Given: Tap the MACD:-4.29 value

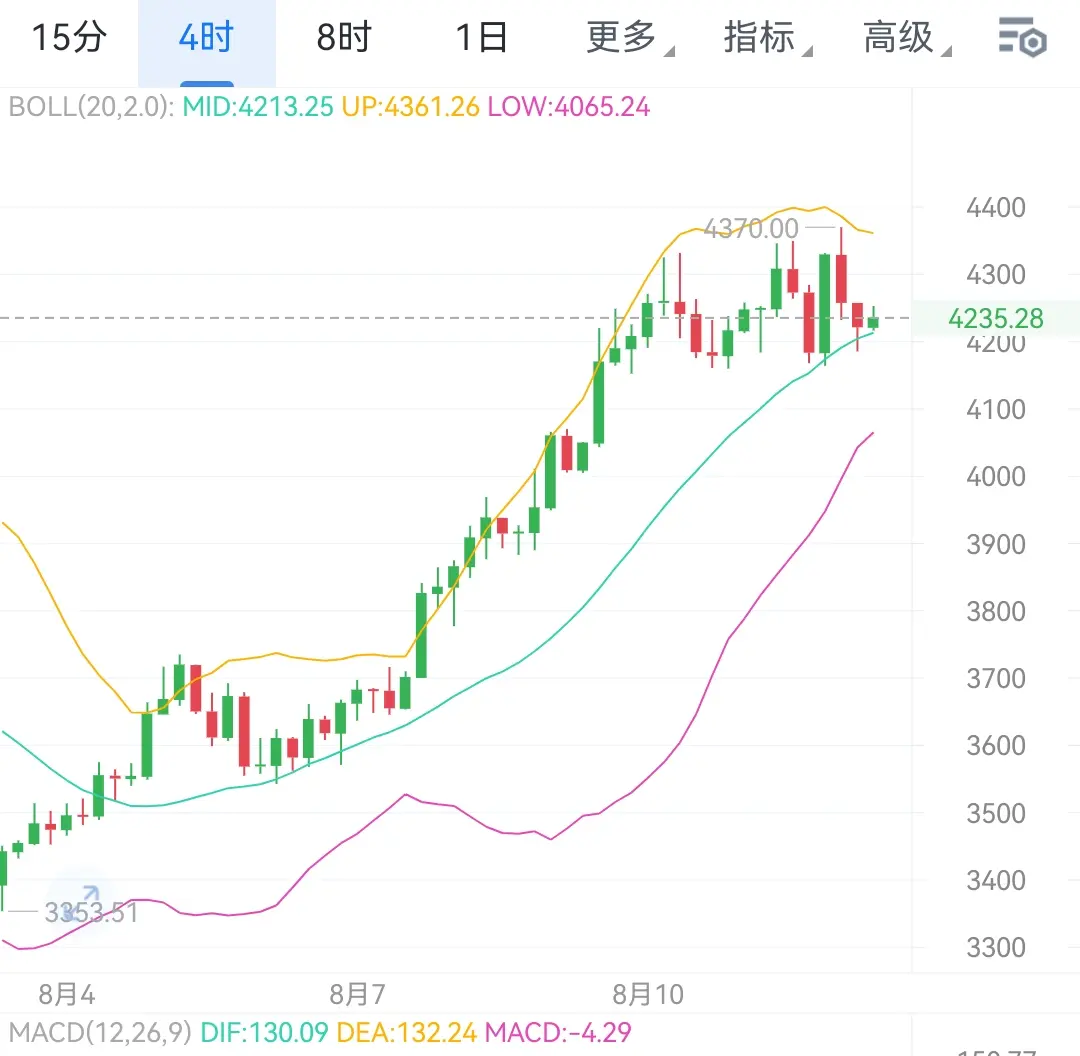Looking at the screenshot, I should [x=558, y=1033].
